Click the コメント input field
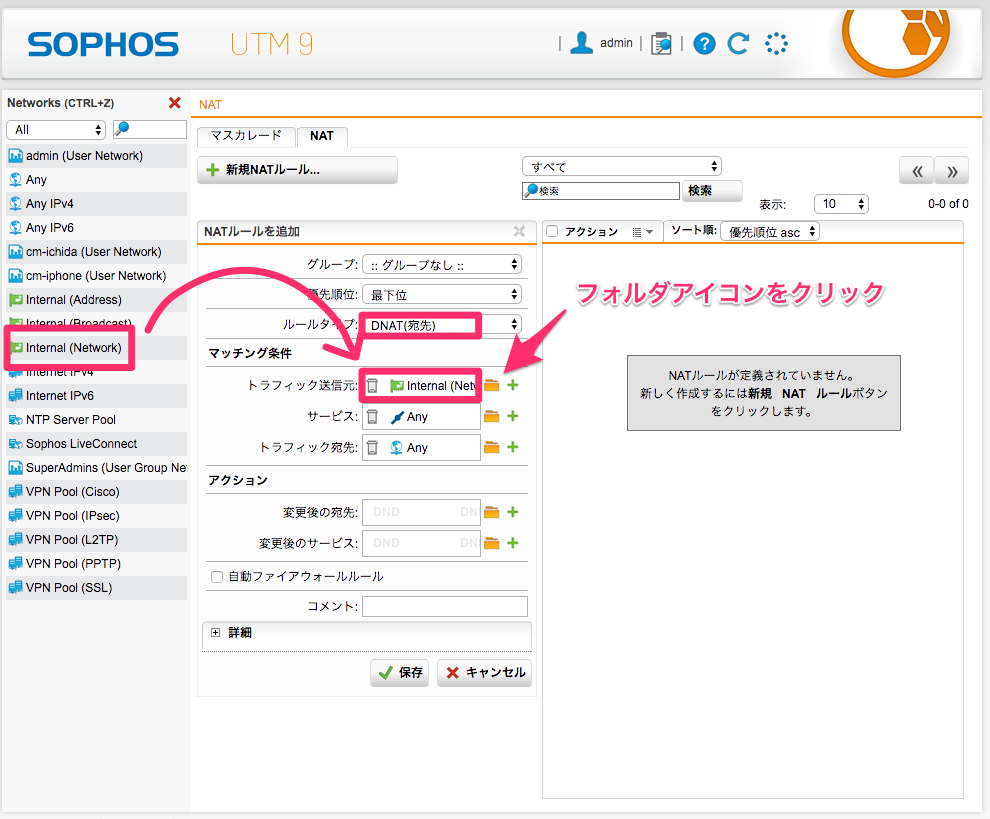990x819 pixels. (x=445, y=606)
